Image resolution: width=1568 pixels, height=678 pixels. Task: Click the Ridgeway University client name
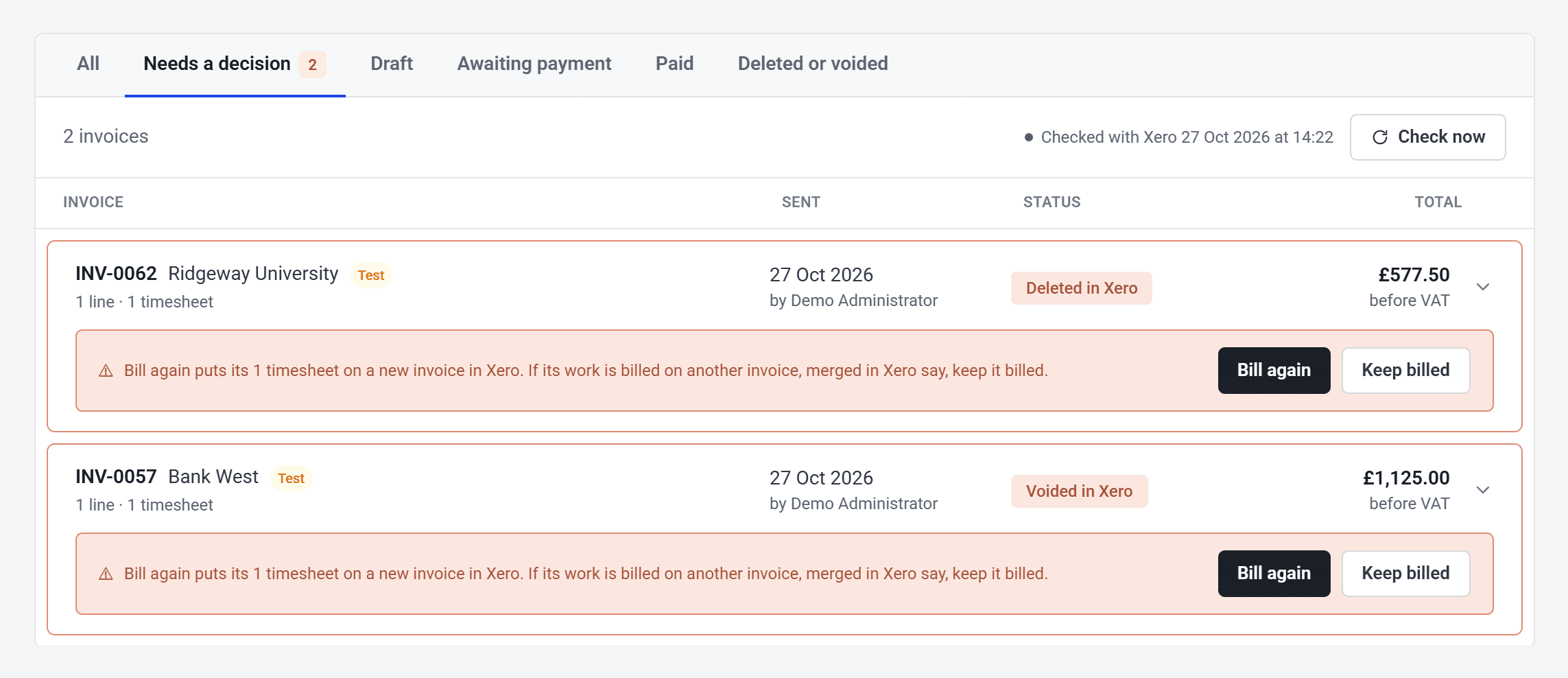253,274
